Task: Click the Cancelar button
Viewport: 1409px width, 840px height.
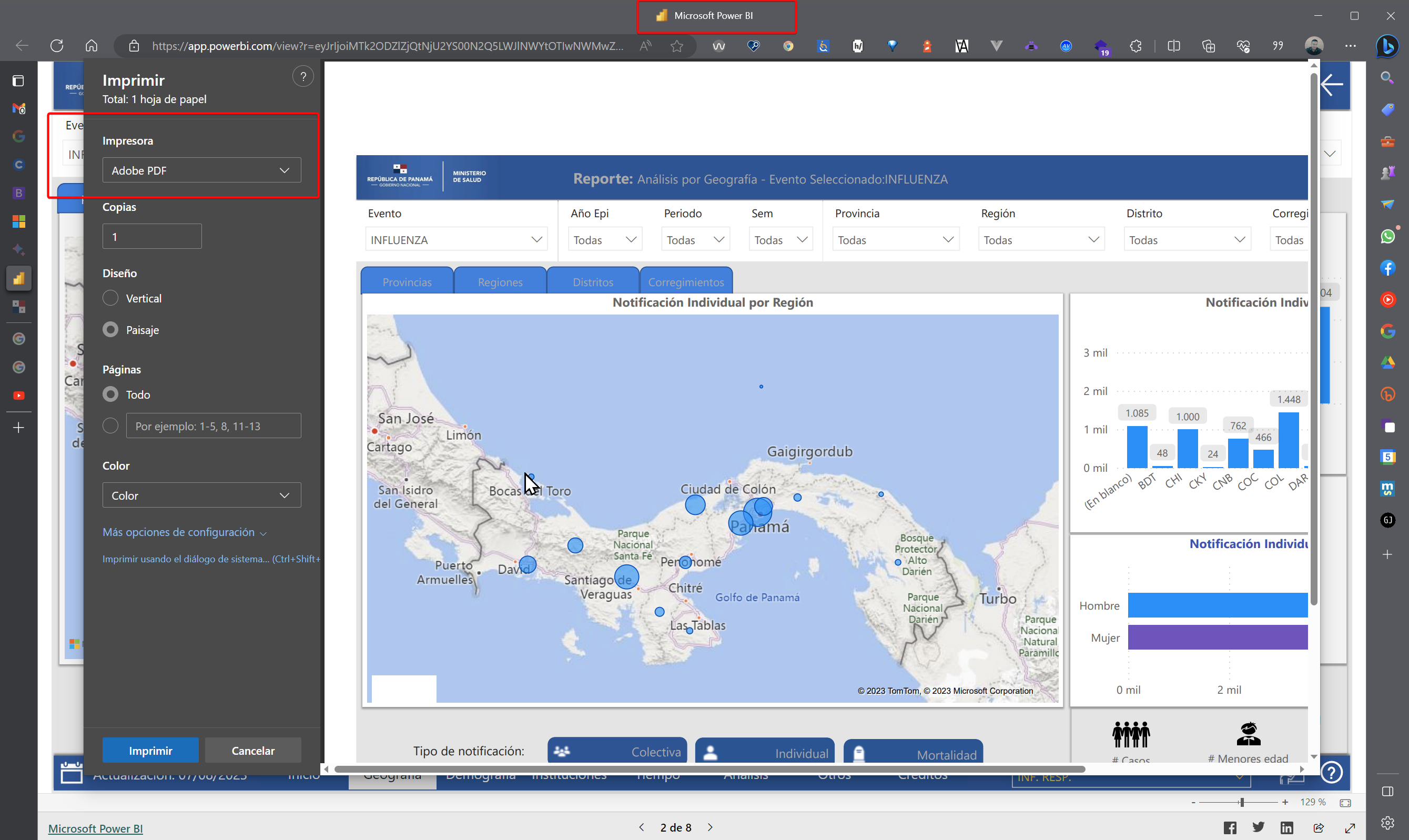Action: pyautogui.click(x=253, y=751)
